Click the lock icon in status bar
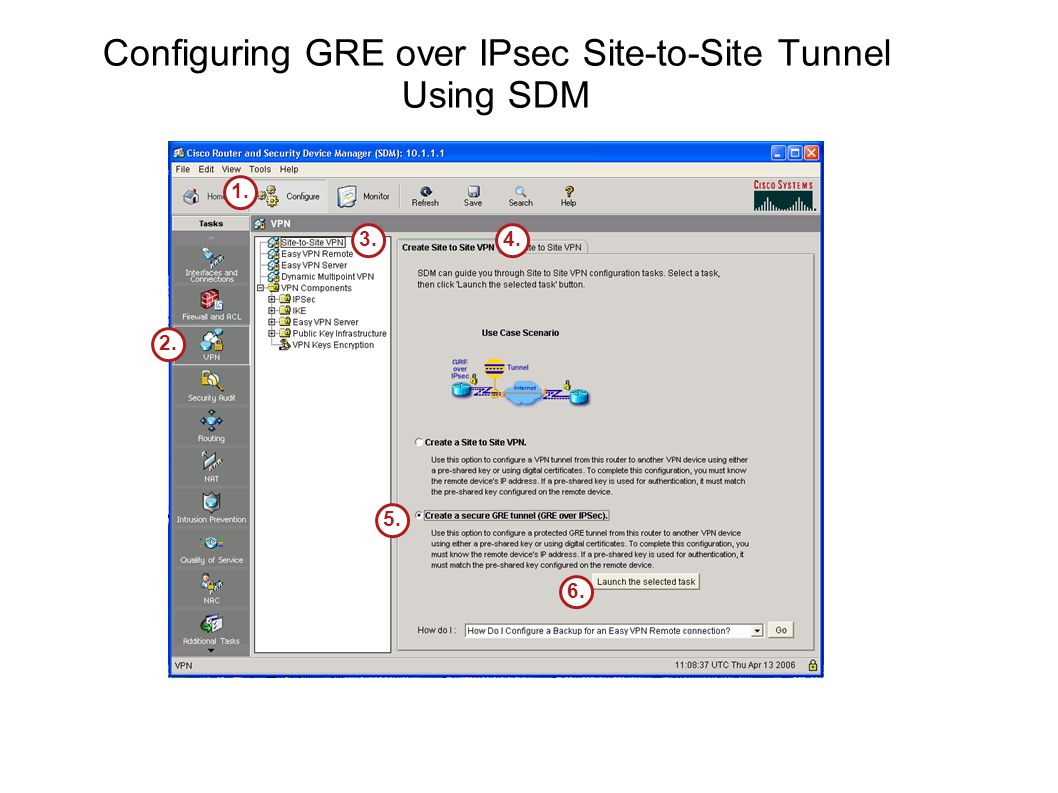Image resolution: width=1058 pixels, height=793 pixels. (x=812, y=665)
